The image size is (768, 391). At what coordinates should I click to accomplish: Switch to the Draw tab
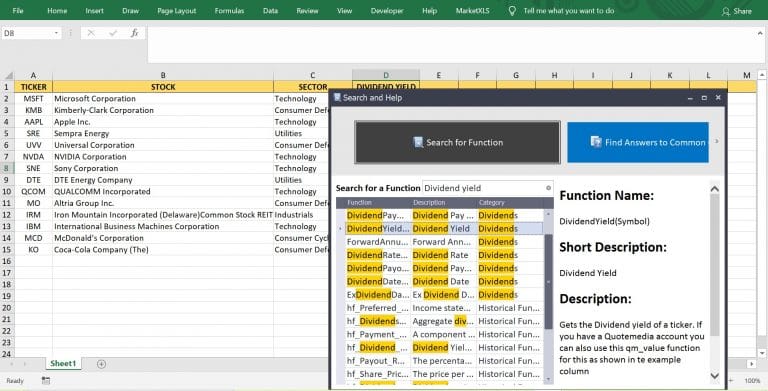(x=130, y=11)
